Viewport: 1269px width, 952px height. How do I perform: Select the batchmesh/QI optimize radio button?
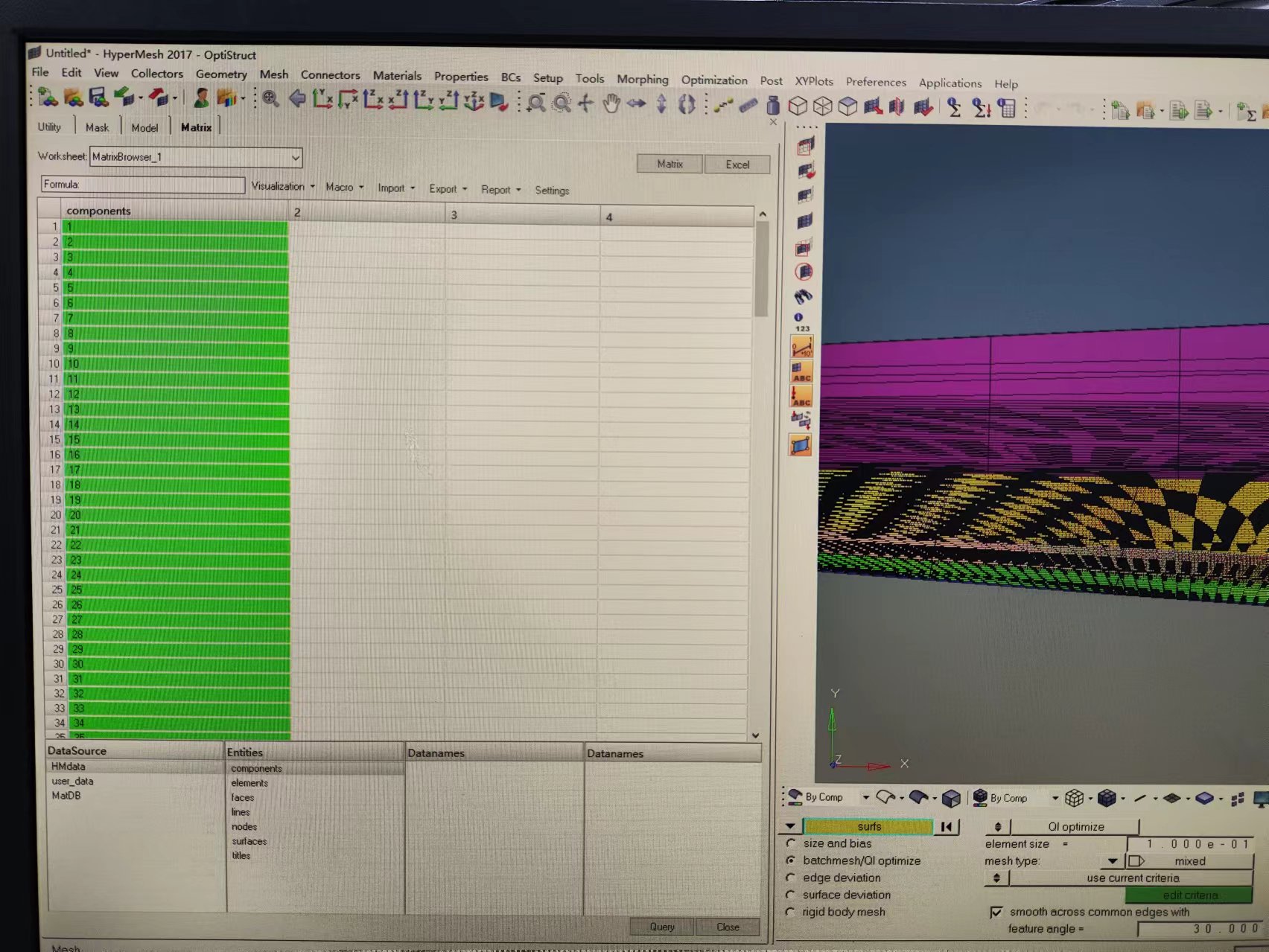pos(791,860)
